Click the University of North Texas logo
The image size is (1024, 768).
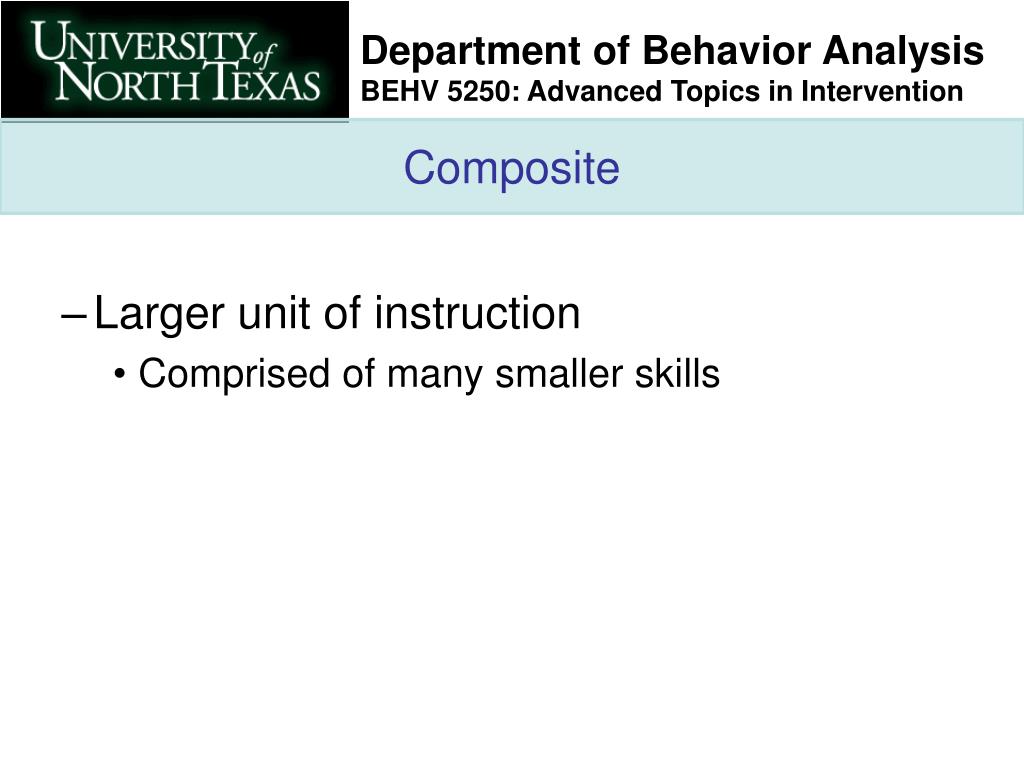175,60
